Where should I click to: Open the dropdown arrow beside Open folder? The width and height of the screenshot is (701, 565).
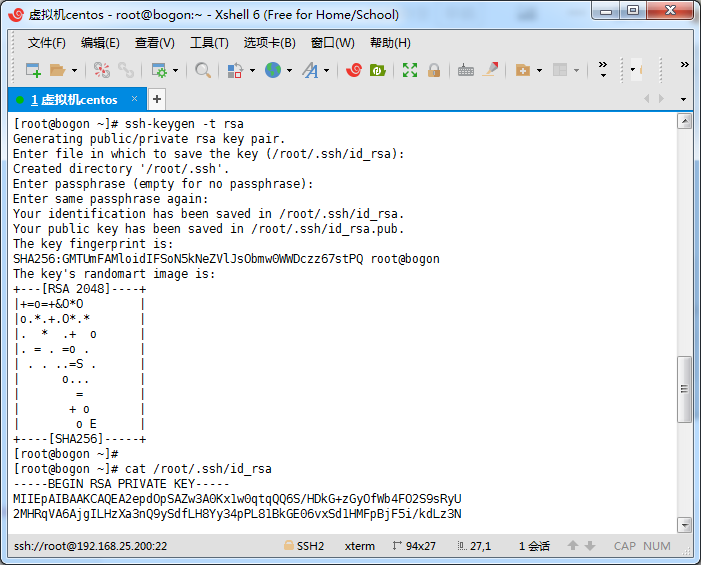click(x=74, y=70)
